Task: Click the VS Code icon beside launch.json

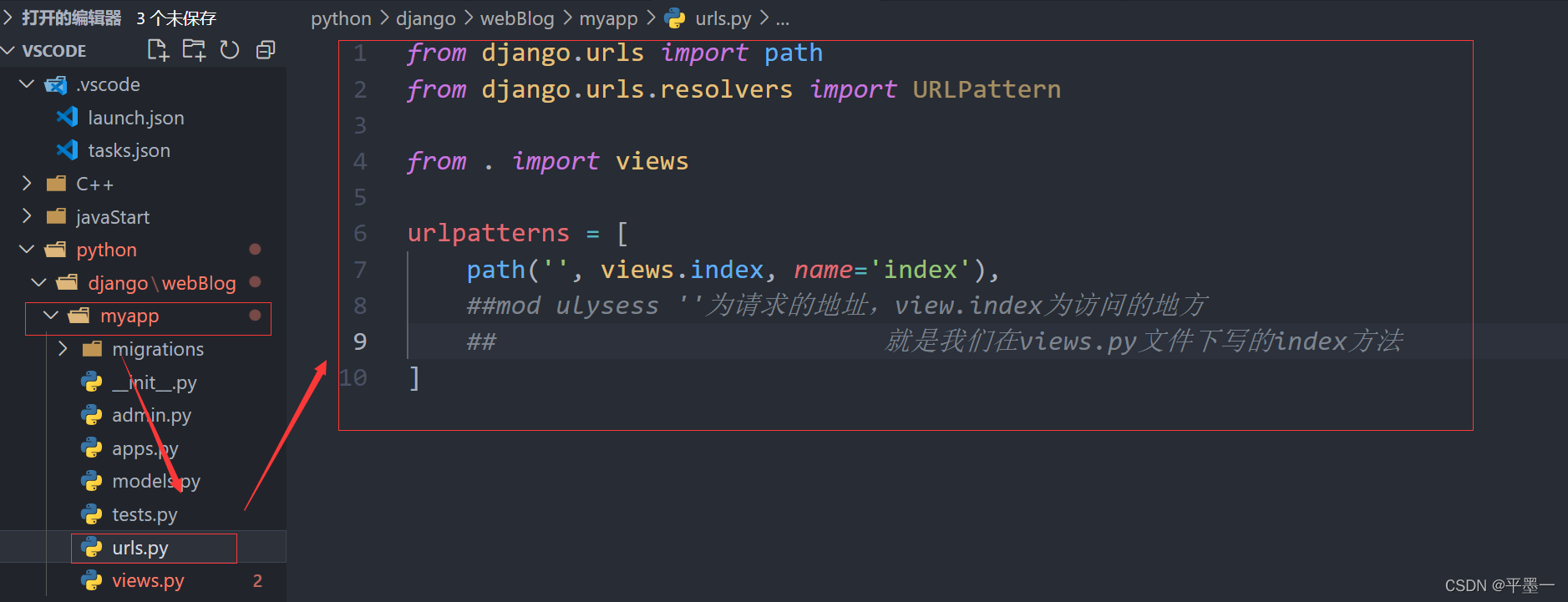Action: coord(67,117)
